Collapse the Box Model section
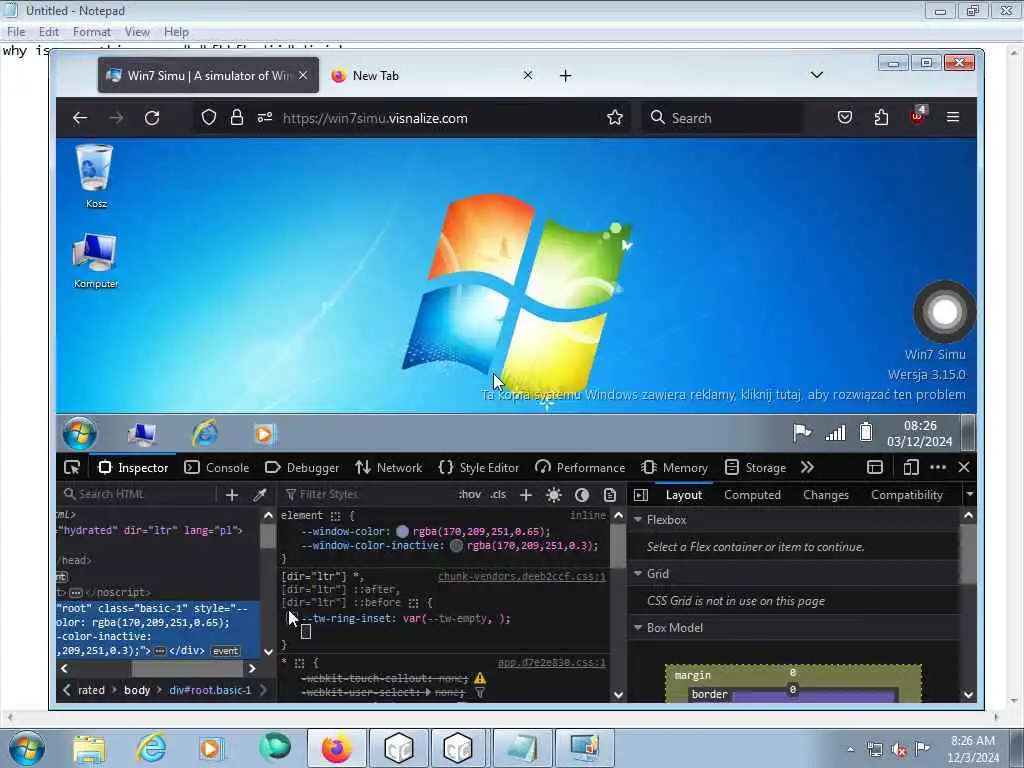Viewport: 1024px width, 768px height. point(639,628)
